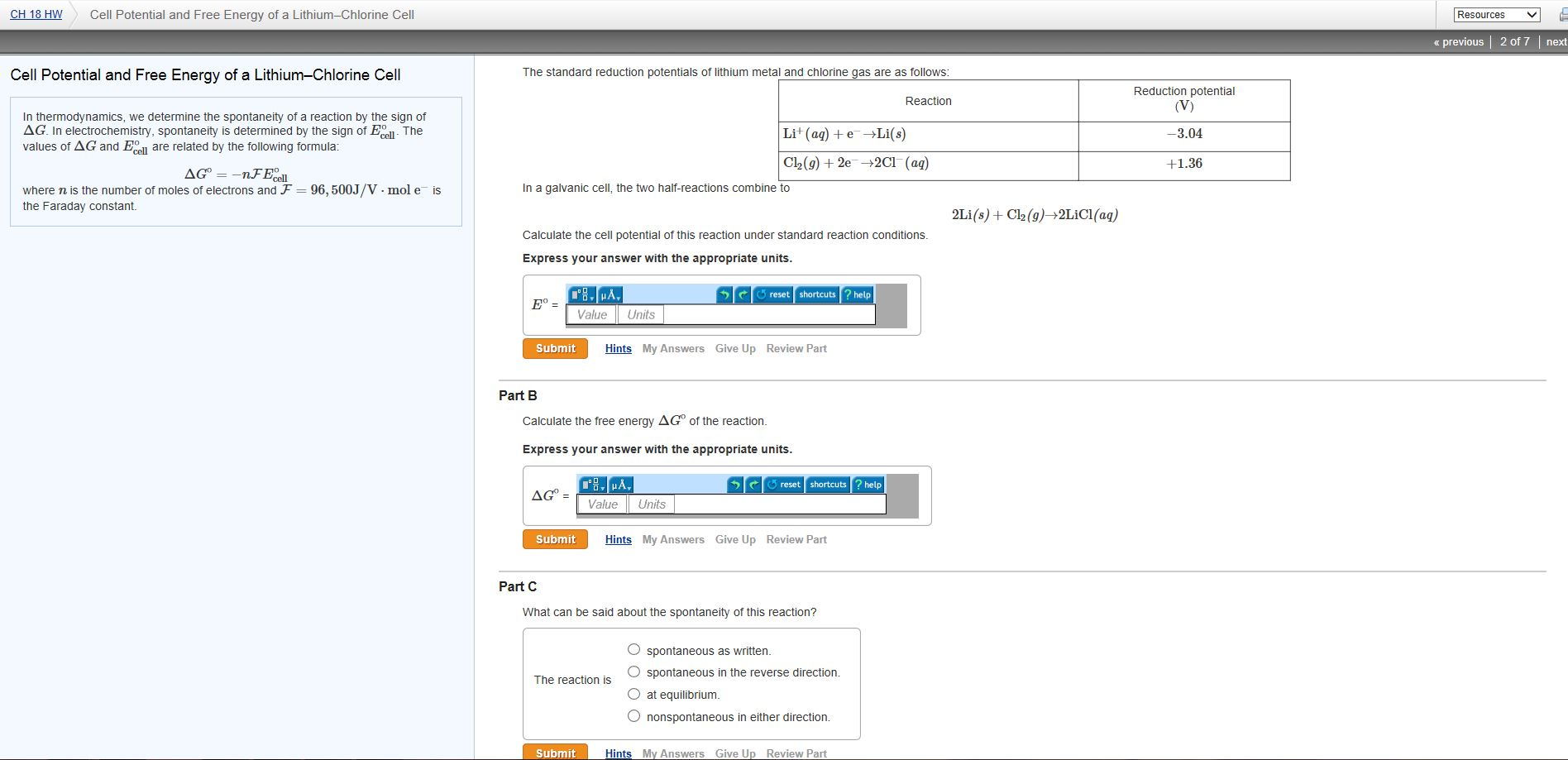The image size is (1568, 760).
Task: Open symbols menu in E° answer toolbar
Action: (610, 294)
